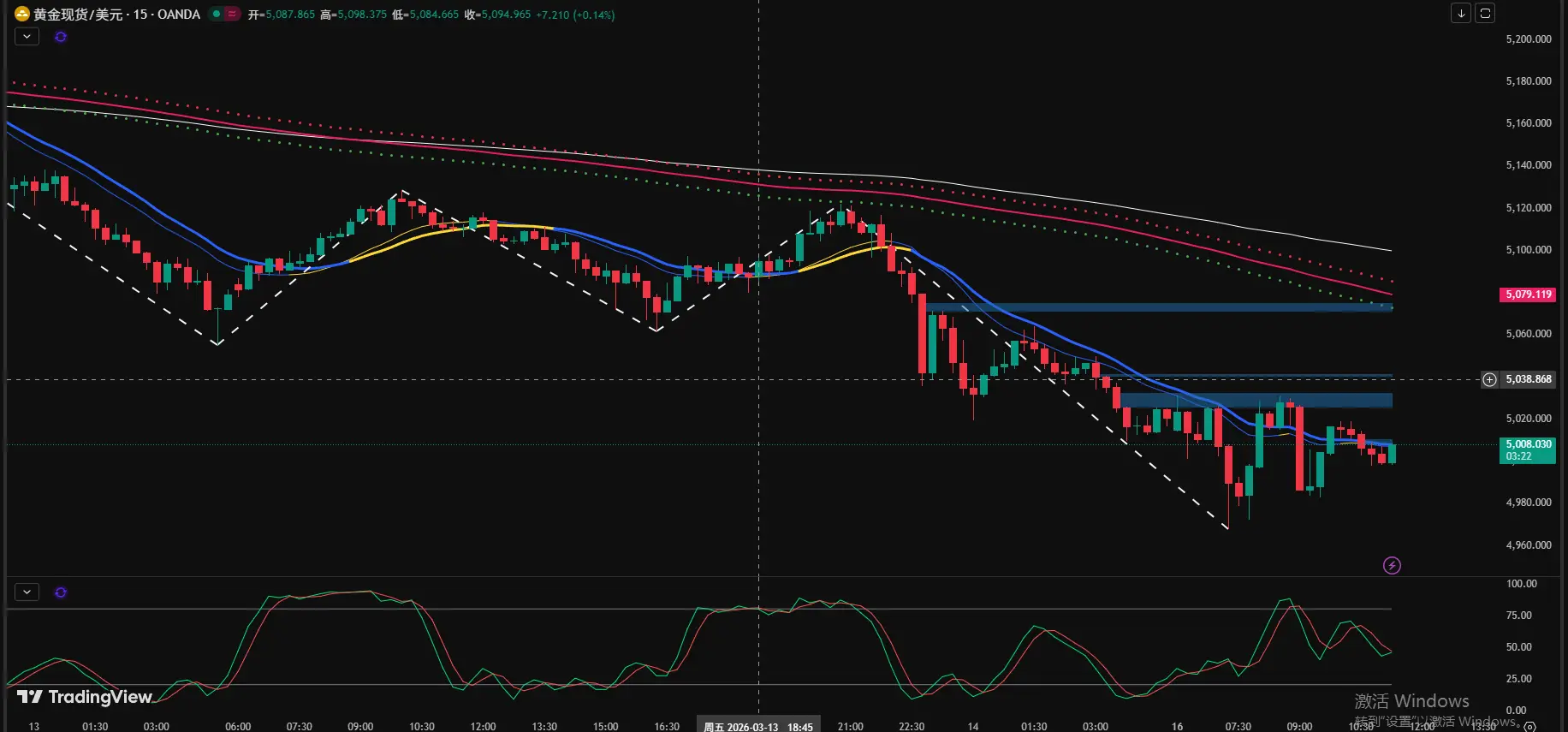The width and height of the screenshot is (1568, 732).
Task: Click the close price value 5,094.965
Action: [506, 15]
